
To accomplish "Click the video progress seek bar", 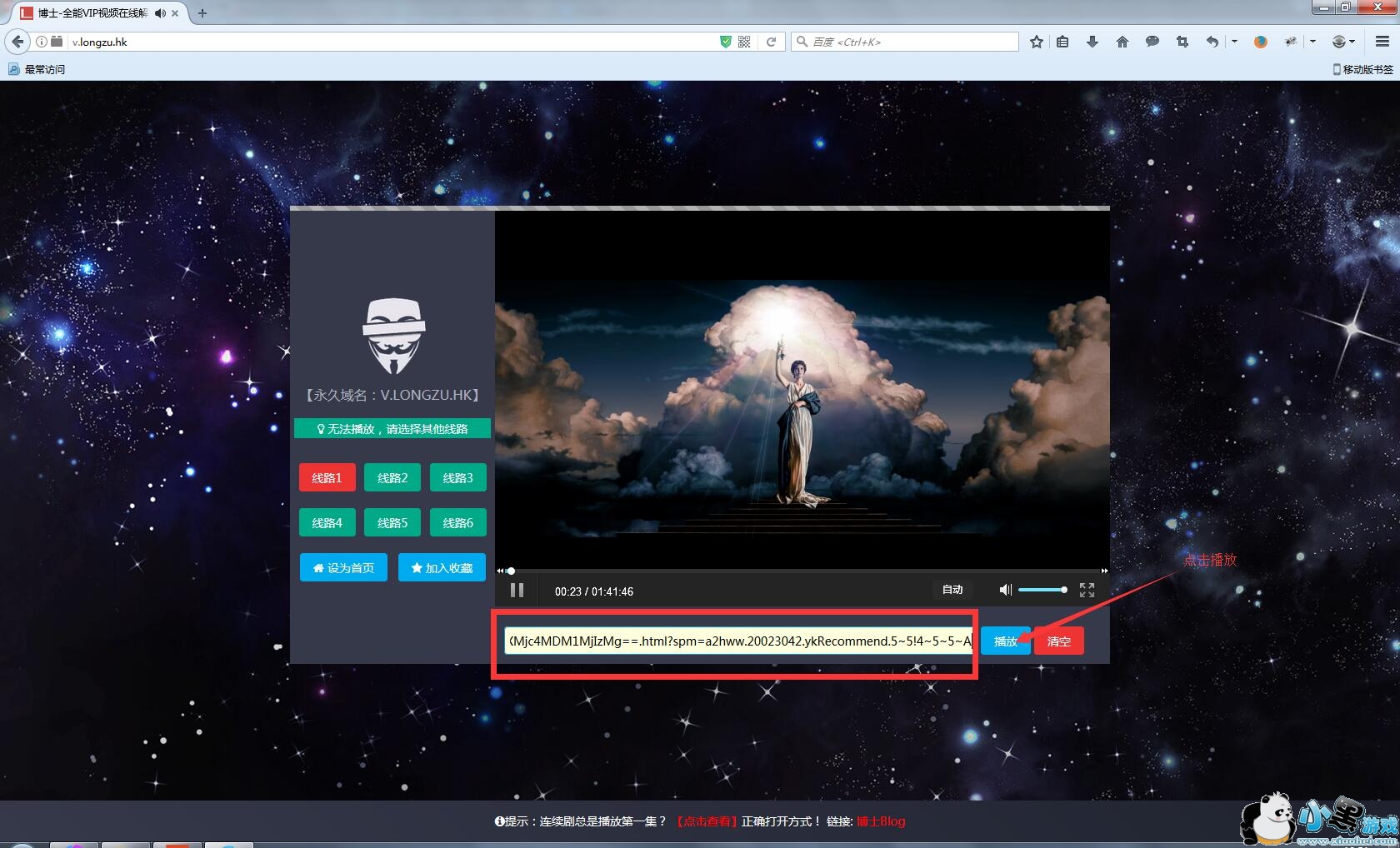I will point(803,571).
